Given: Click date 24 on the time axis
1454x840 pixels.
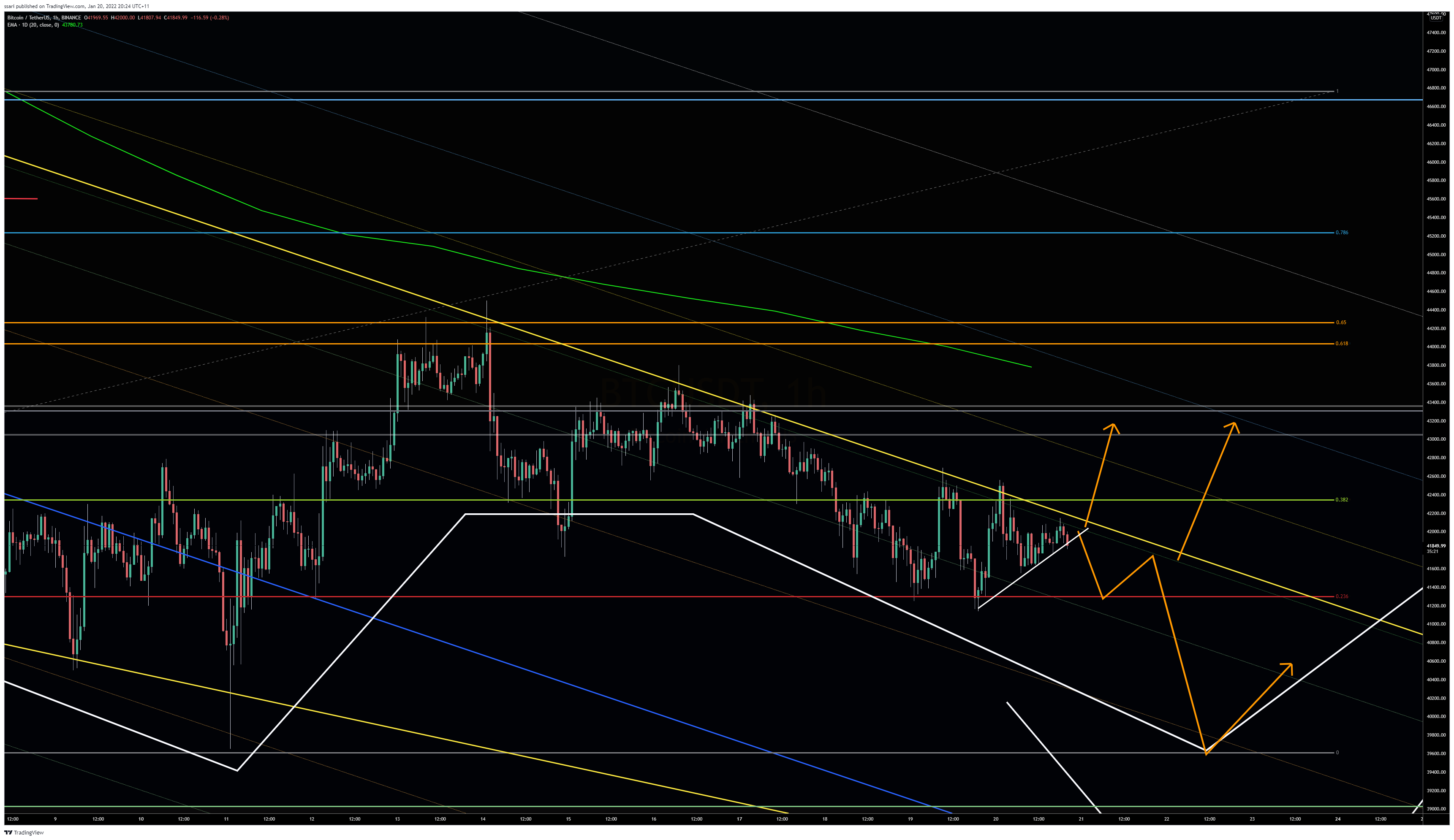Looking at the screenshot, I should [x=1337, y=818].
